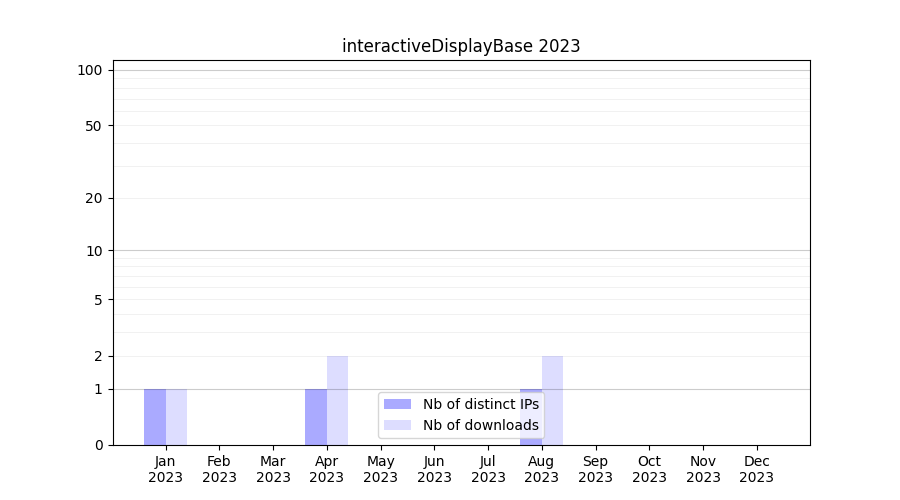Select the 'Nb of downloads' legend label
Screen dimensions: 900x500
(480, 425)
